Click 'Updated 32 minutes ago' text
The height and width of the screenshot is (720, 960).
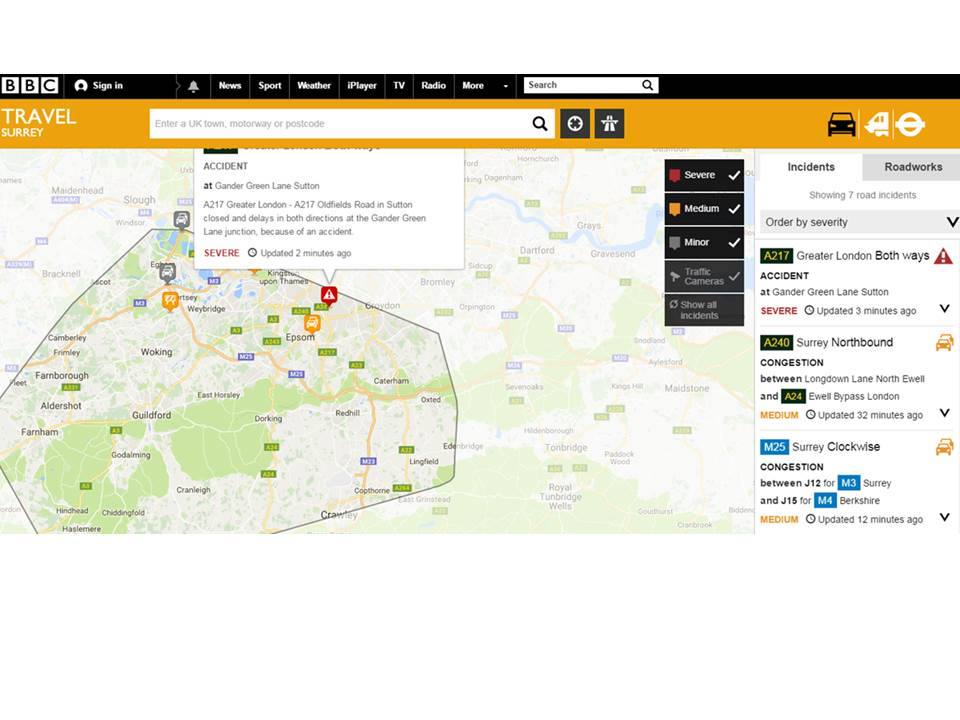click(x=870, y=415)
